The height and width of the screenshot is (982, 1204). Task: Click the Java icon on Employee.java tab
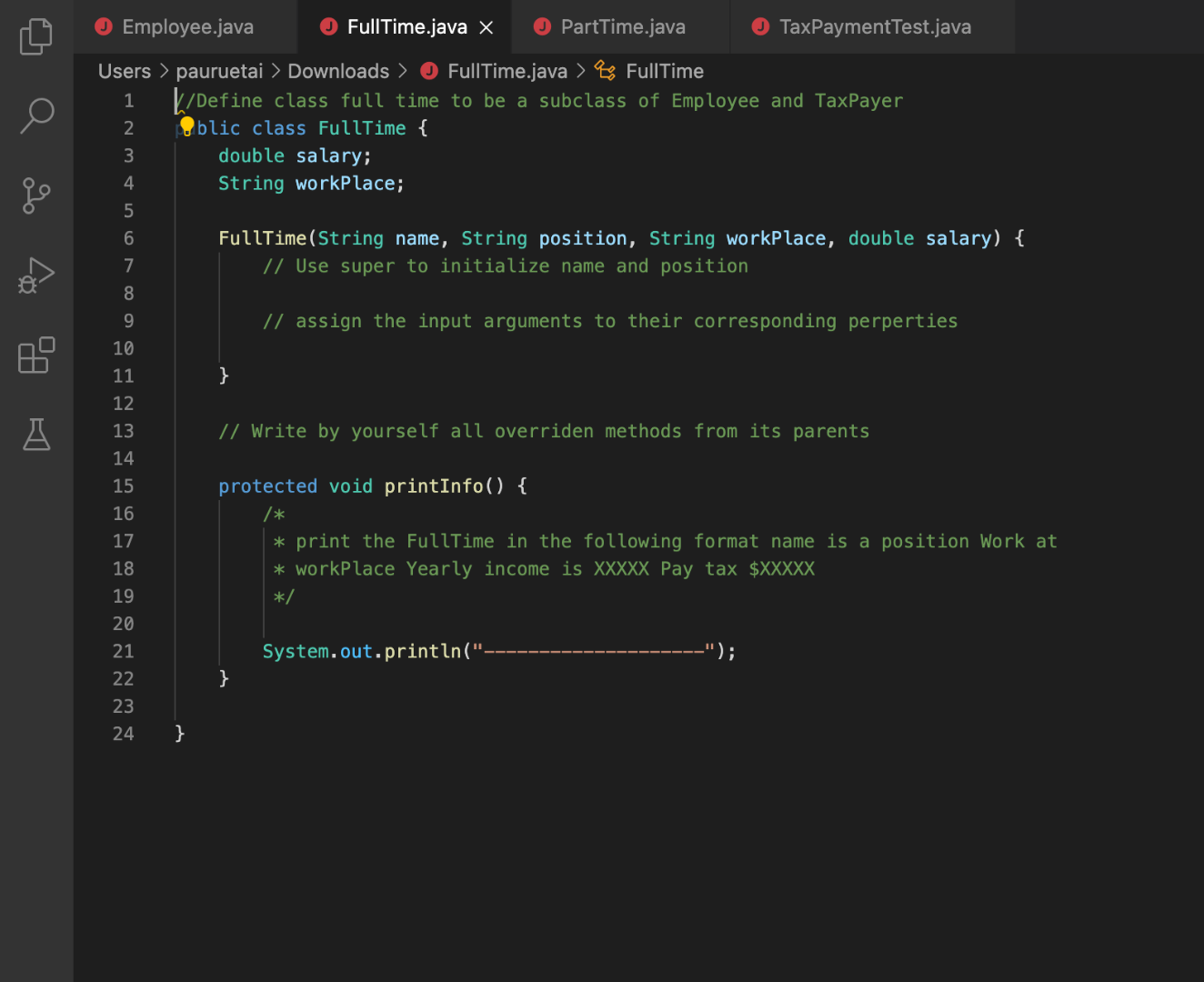pyautogui.click(x=104, y=26)
